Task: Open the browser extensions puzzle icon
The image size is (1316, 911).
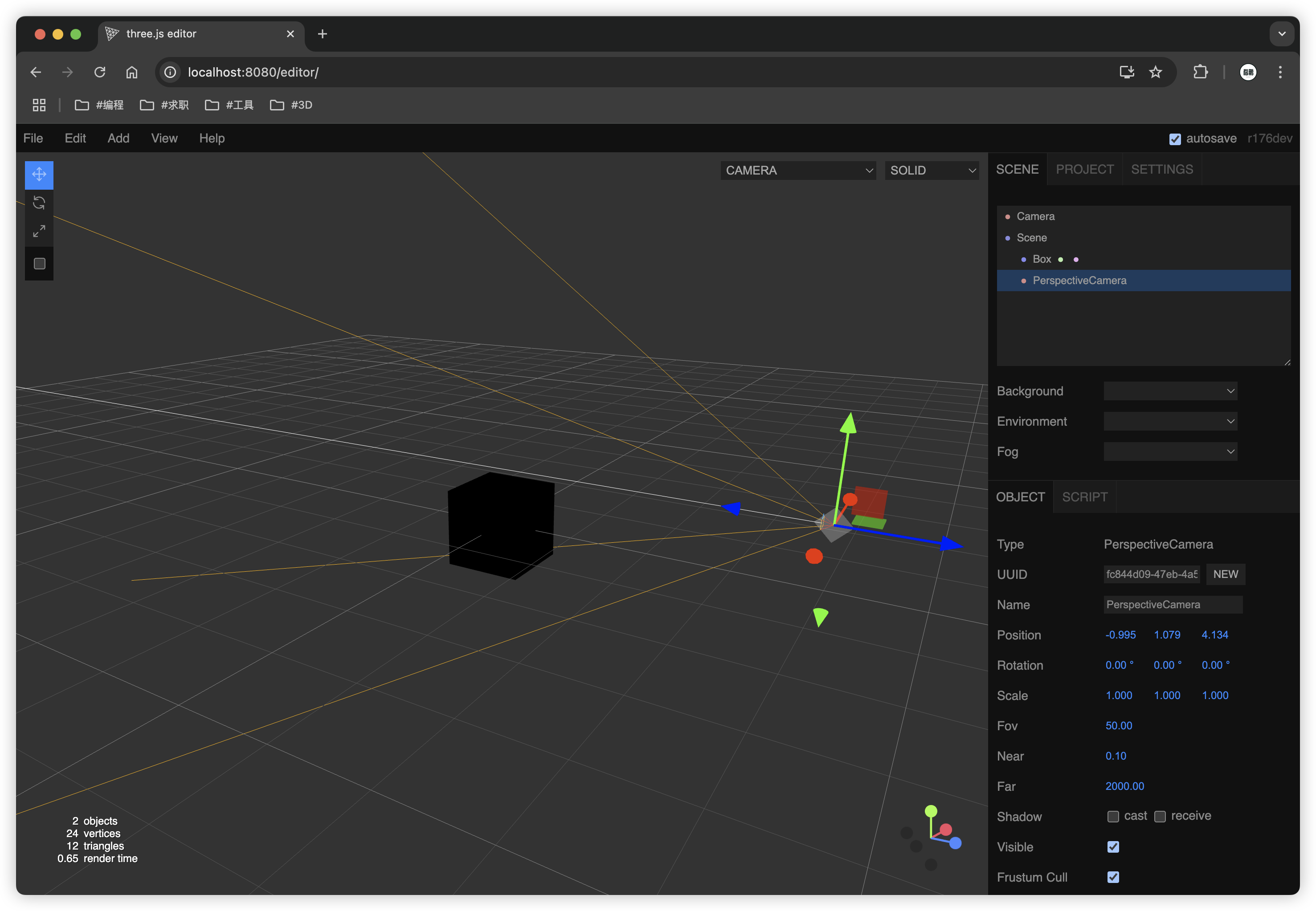Action: point(1201,72)
